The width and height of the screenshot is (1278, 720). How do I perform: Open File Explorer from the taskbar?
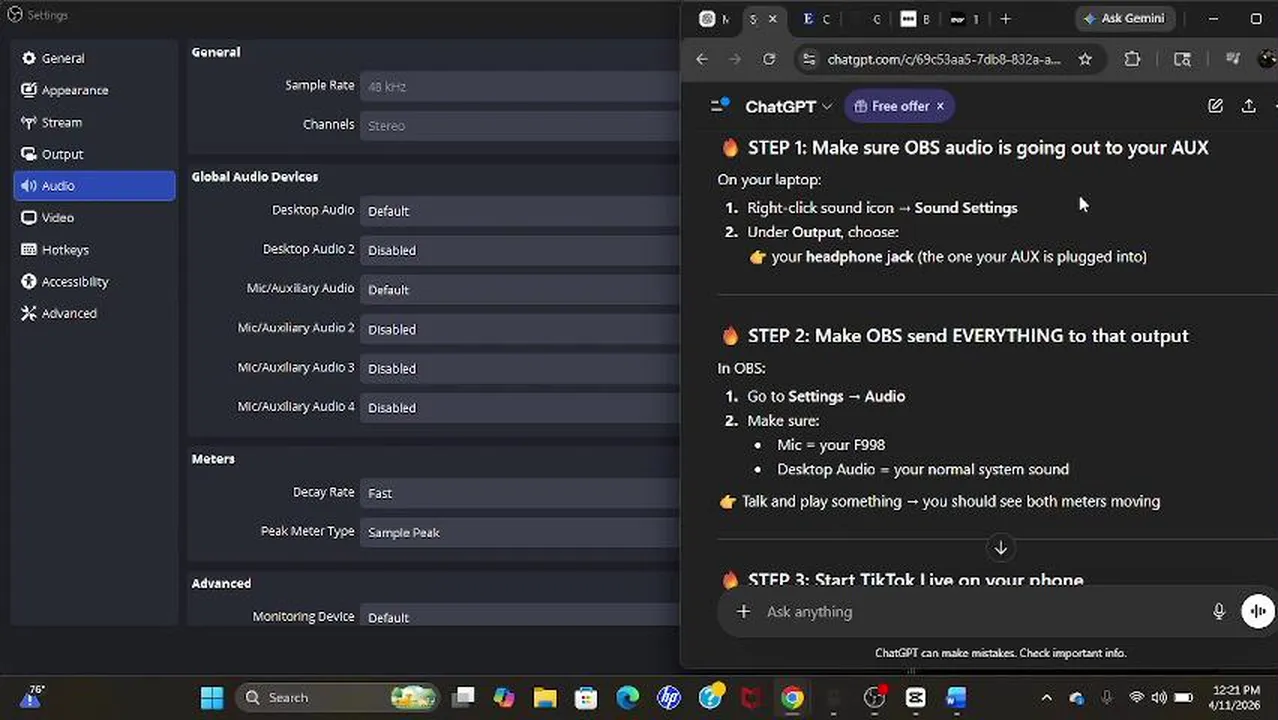(544, 697)
